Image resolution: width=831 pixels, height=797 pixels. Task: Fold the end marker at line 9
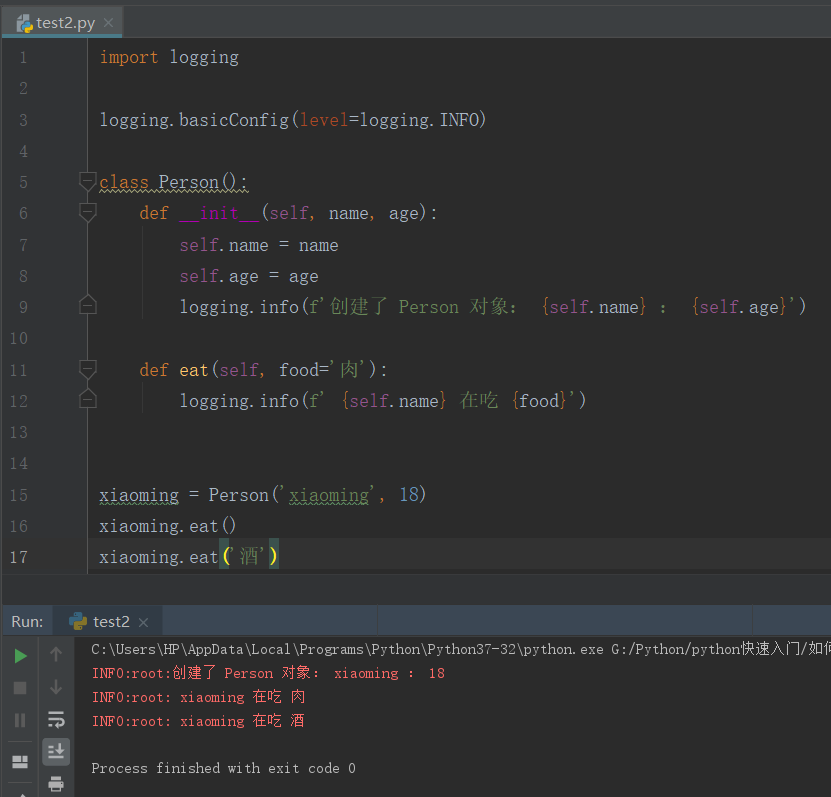point(87,305)
